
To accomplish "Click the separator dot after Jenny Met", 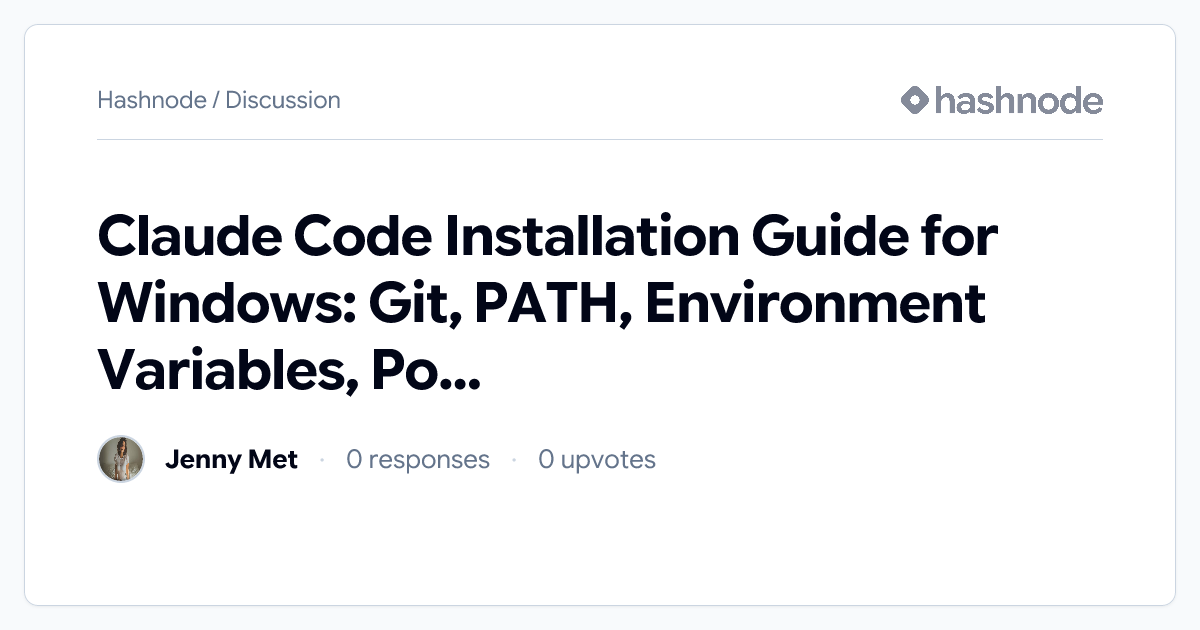I will pyautogui.click(x=322, y=459).
